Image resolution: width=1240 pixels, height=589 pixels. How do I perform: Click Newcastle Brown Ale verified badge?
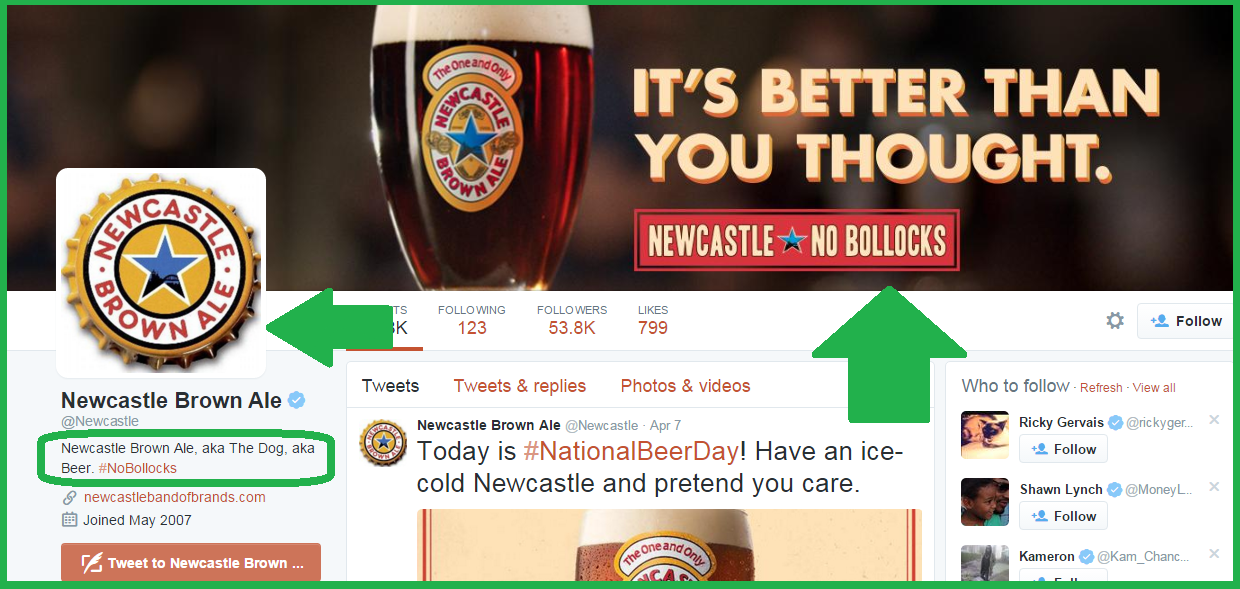[297, 401]
